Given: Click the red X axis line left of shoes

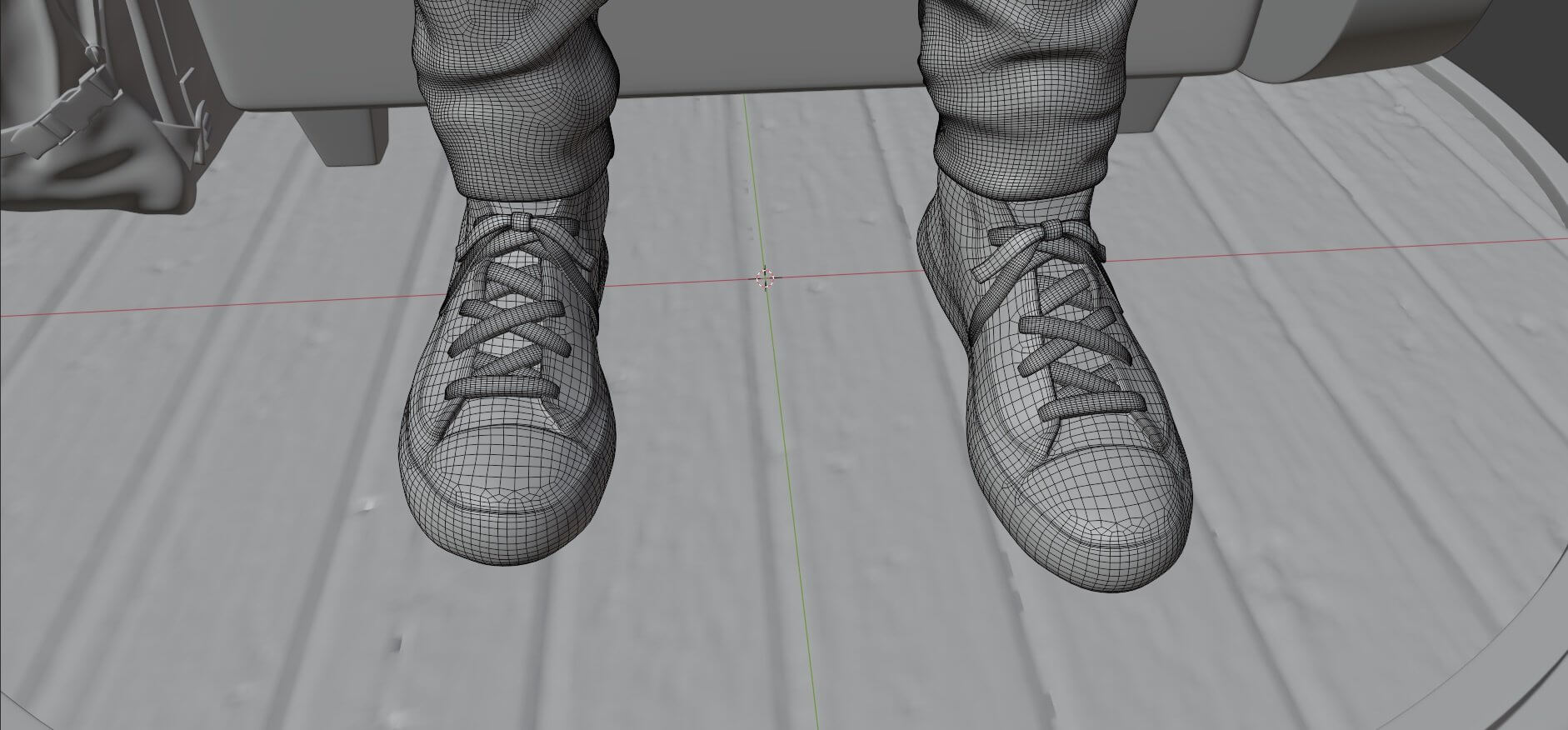Looking at the screenshot, I should point(208,305).
